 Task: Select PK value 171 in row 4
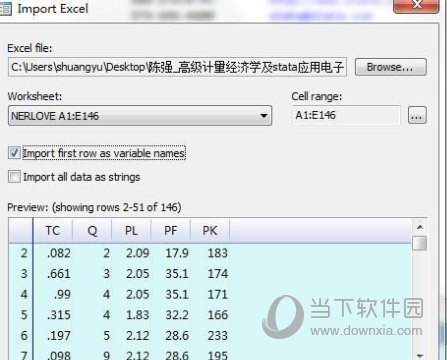point(218,294)
